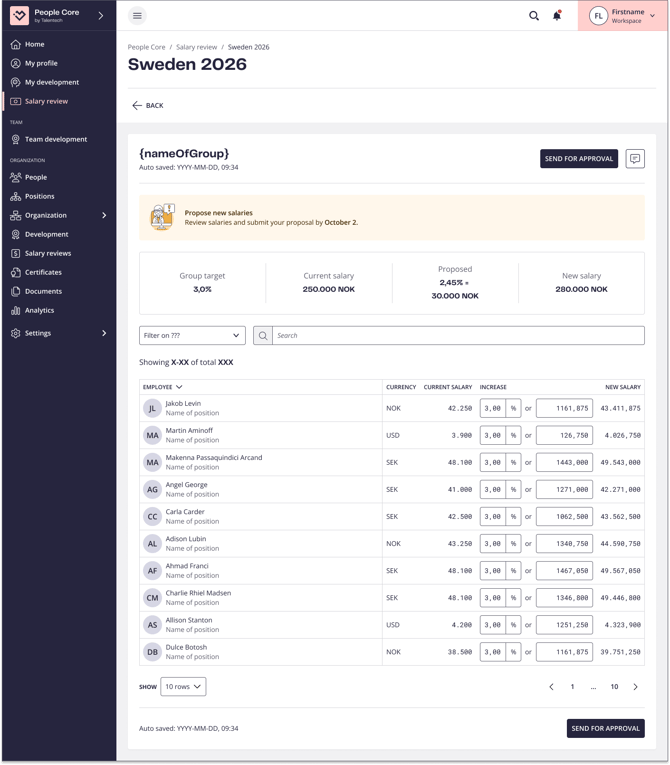The height and width of the screenshot is (765, 670).
Task: Click Angel George's AG avatar
Action: [152, 489]
